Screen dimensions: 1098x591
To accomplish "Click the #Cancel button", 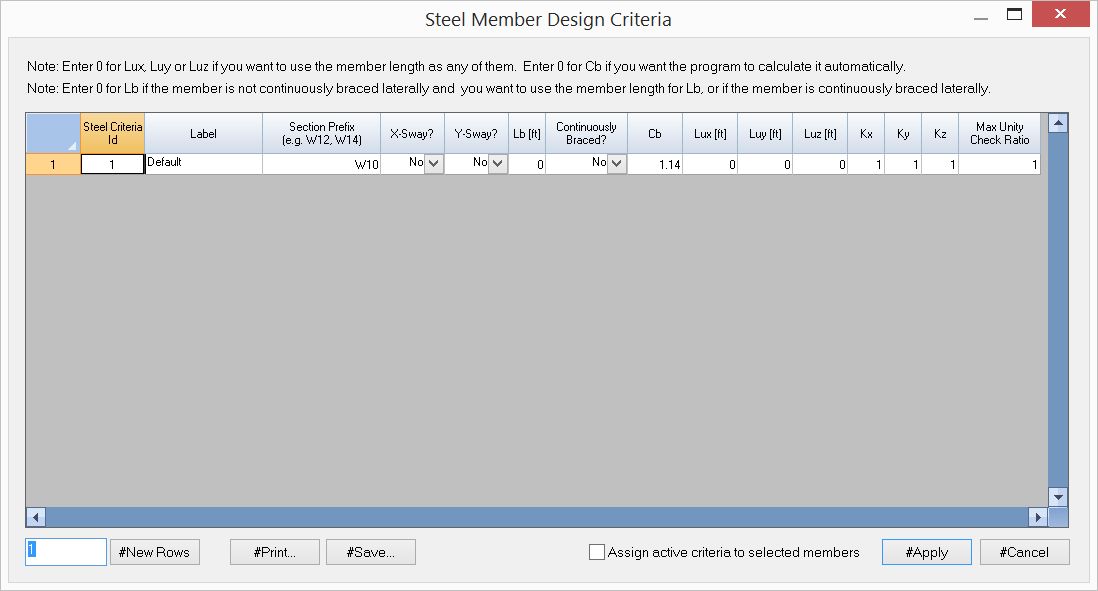I will 1024,551.
